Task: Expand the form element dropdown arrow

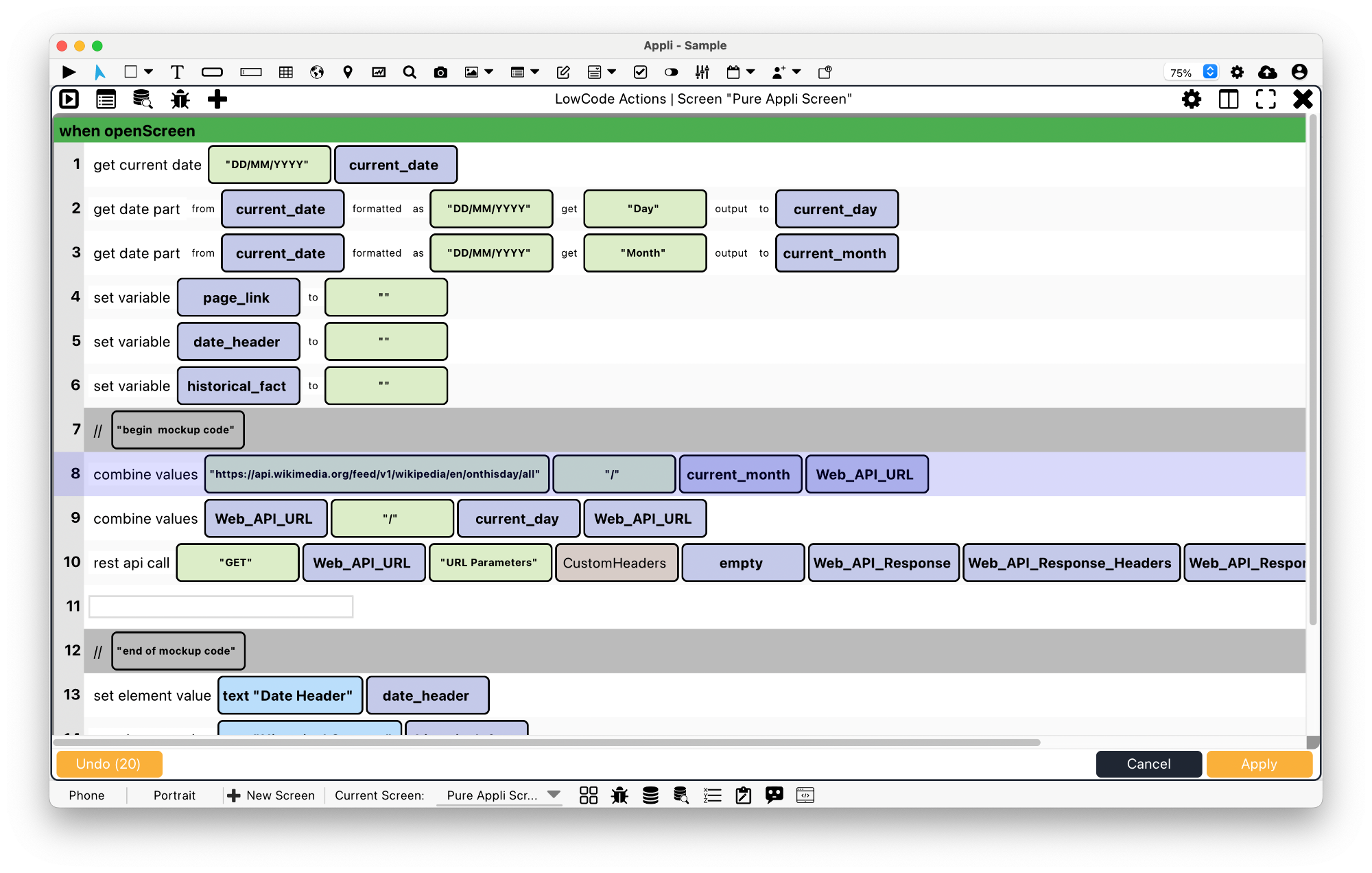Action: pyautogui.click(x=612, y=72)
